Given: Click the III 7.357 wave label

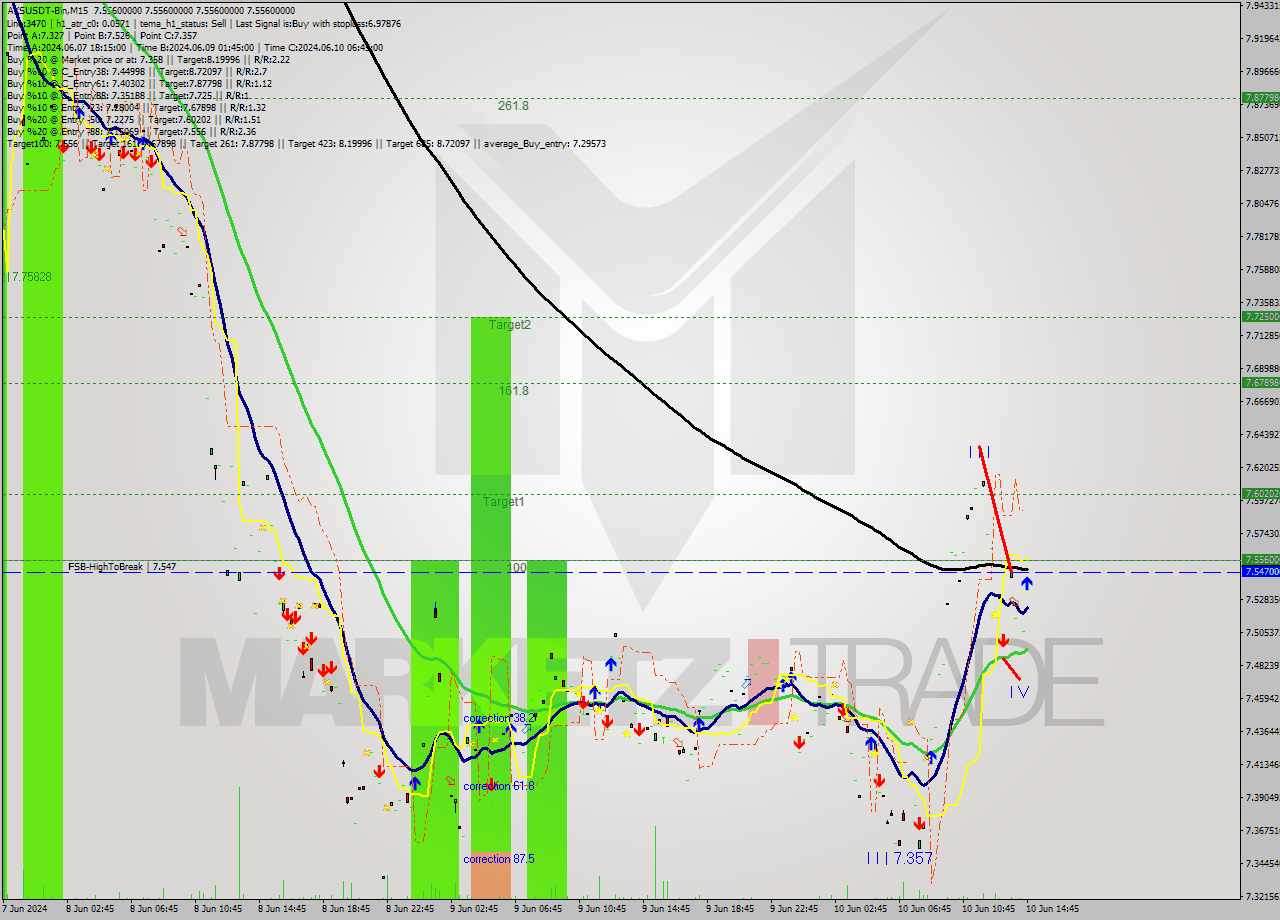Looking at the screenshot, I should tap(899, 858).
